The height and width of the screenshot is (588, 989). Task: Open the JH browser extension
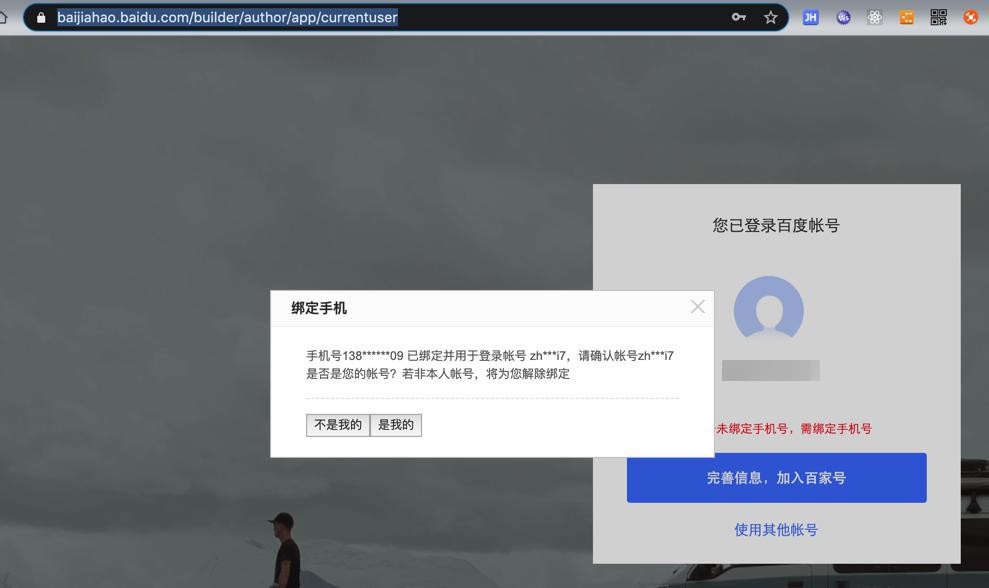point(811,18)
